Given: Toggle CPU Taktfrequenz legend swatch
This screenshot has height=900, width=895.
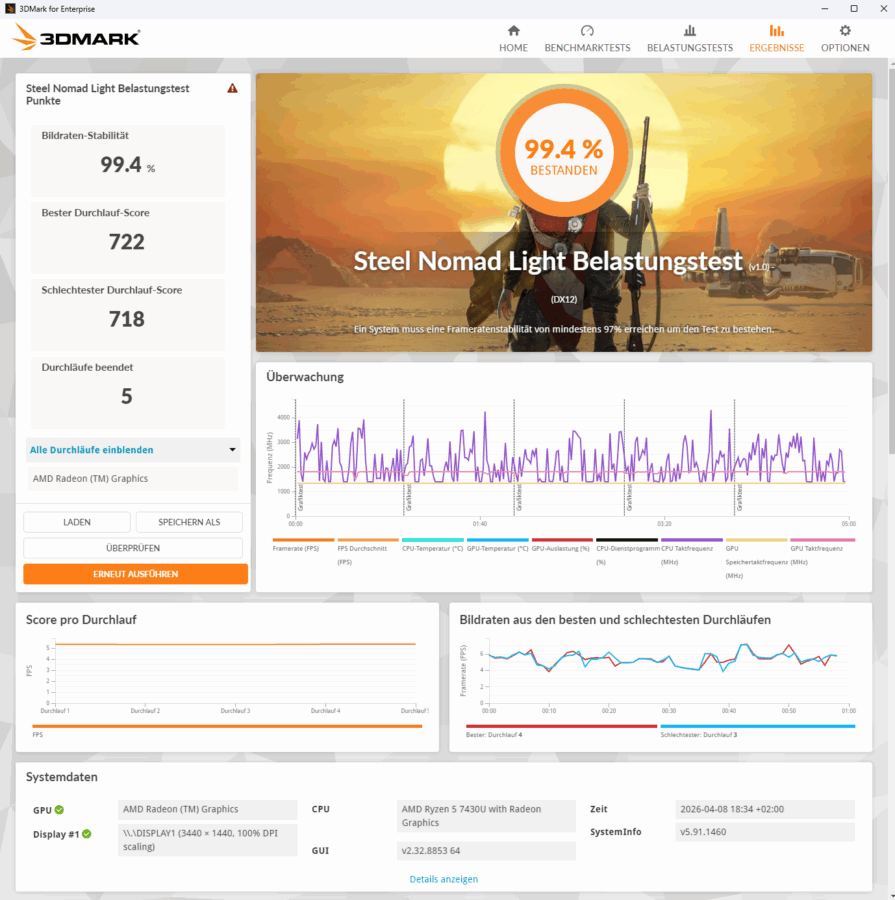Looking at the screenshot, I should point(692,540).
